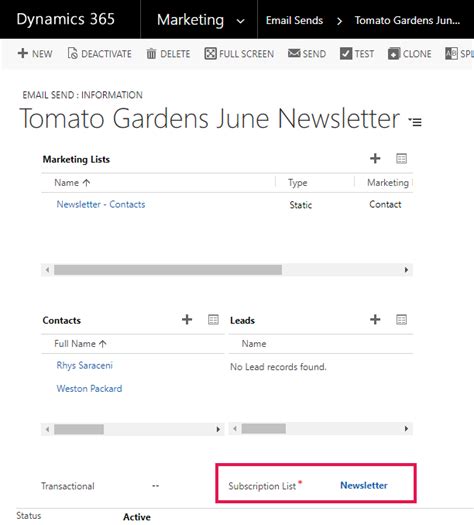Click DEACTIVATE command label
The image size is (474, 525).
(x=106, y=54)
